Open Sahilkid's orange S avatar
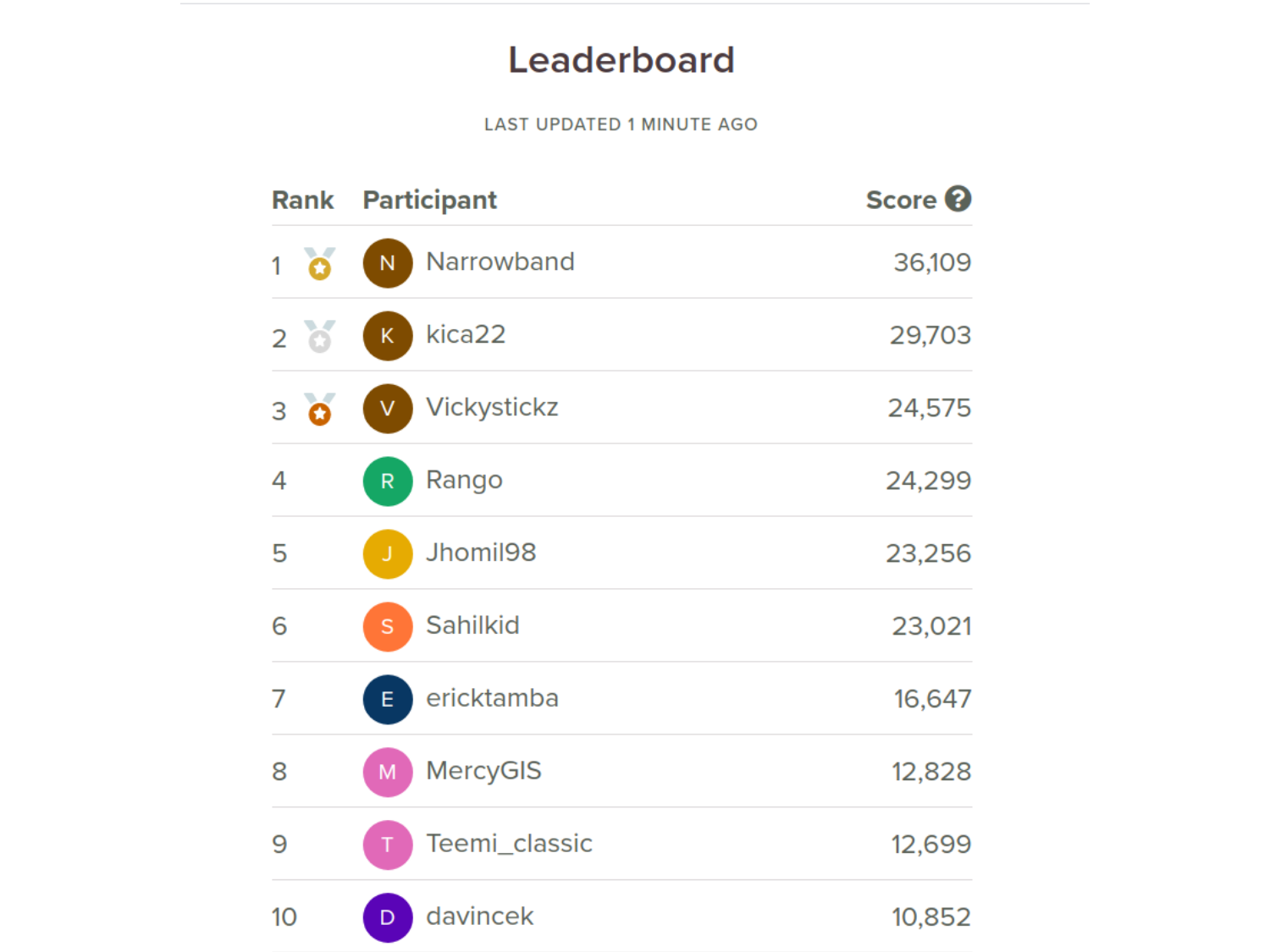Image resolution: width=1270 pixels, height=952 pixels. point(388,627)
